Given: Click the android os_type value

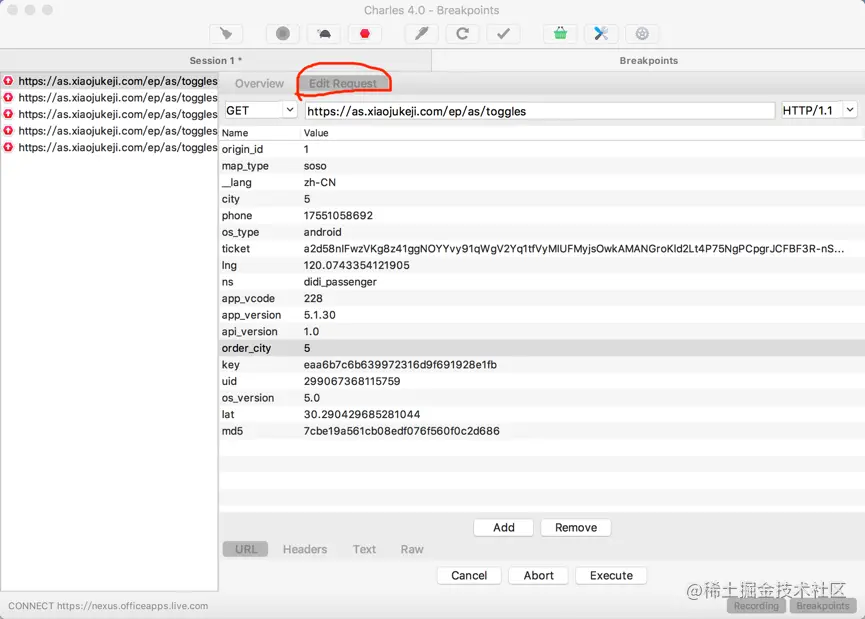Looking at the screenshot, I should (x=322, y=232).
